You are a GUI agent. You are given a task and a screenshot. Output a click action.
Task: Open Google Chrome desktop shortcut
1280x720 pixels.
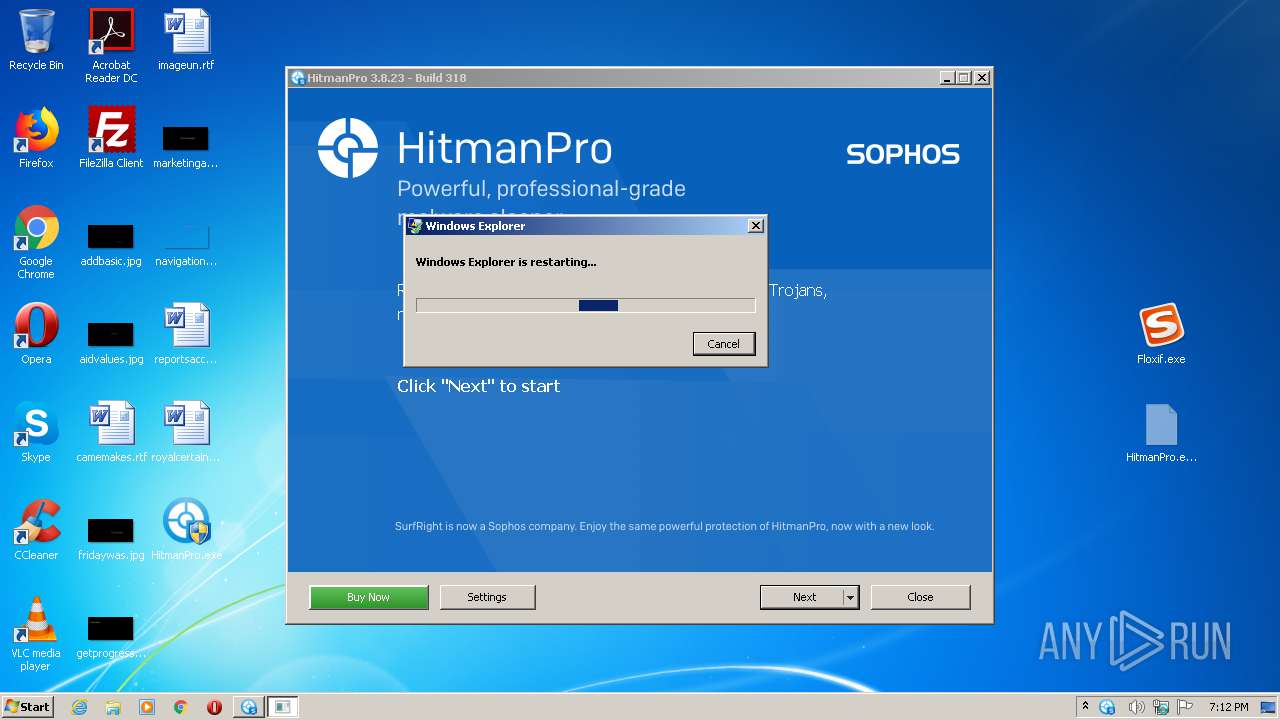pyautogui.click(x=36, y=243)
